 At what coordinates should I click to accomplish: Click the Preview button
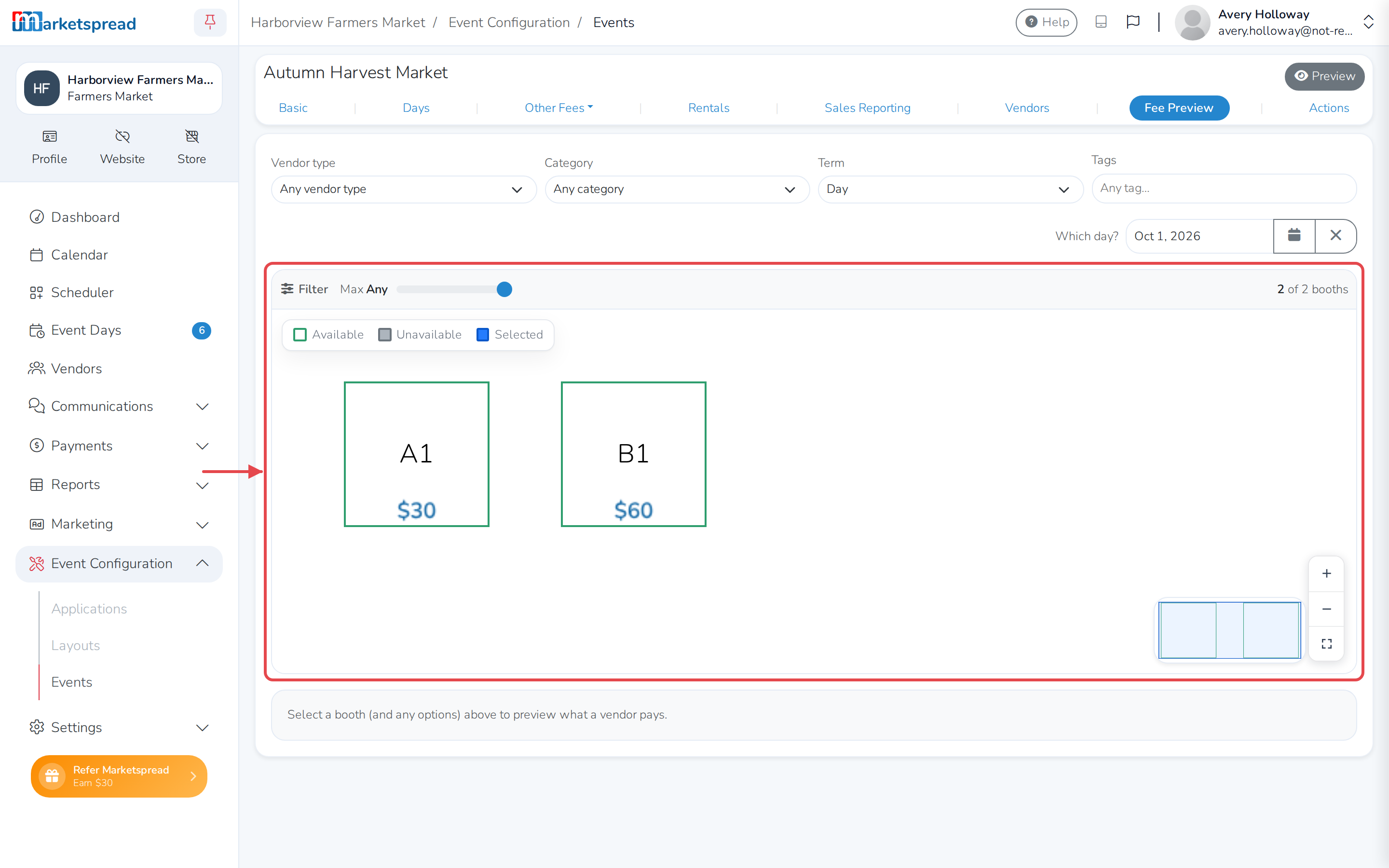(1324, 76)
